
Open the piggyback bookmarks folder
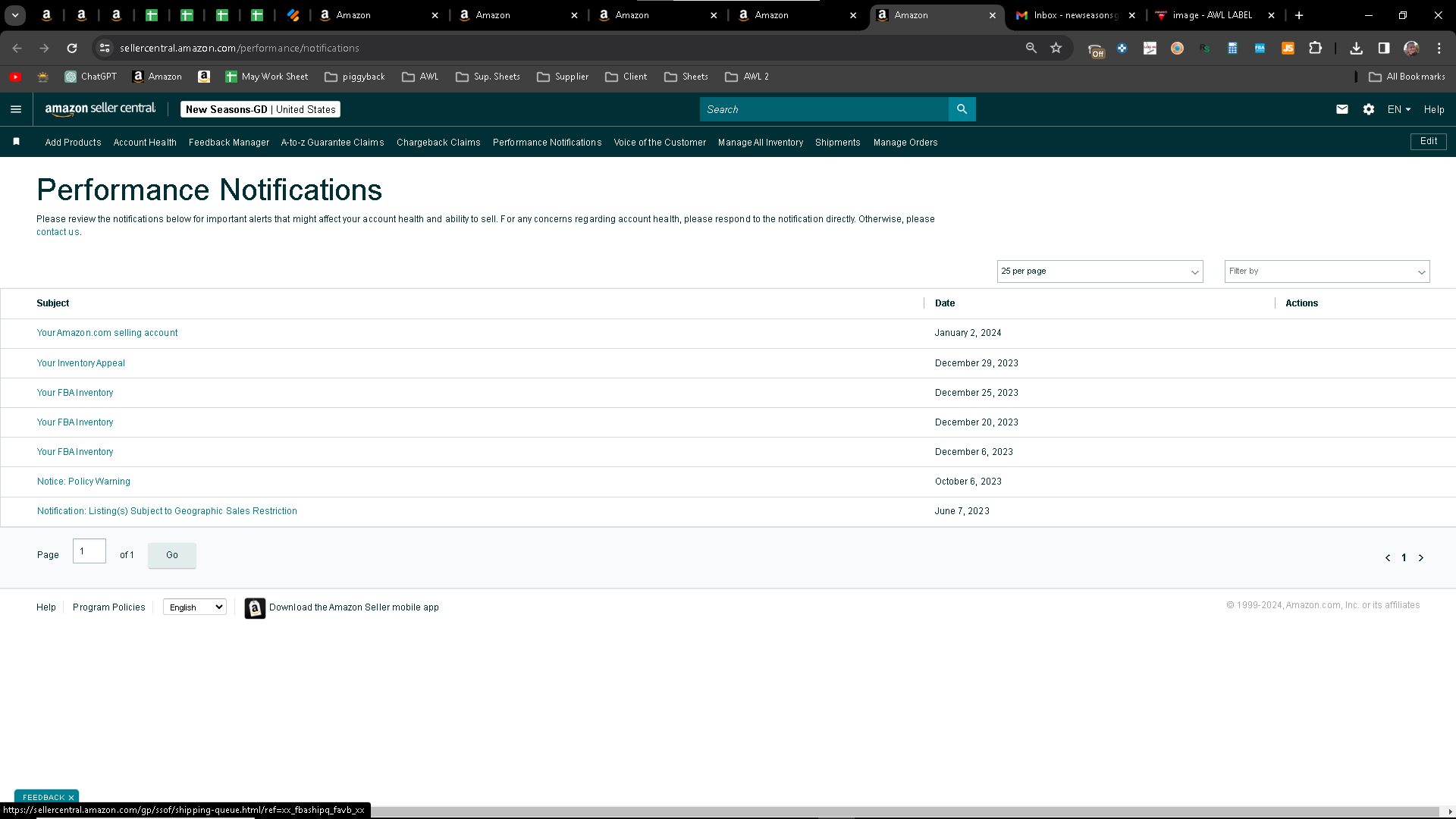point(354,77)
